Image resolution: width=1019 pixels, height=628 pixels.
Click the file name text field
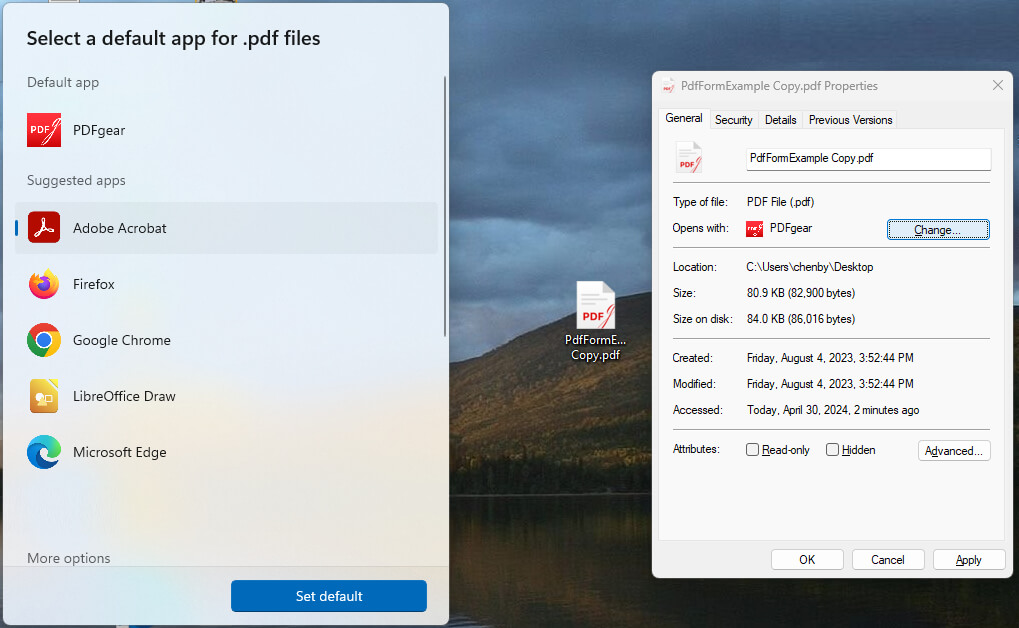(868, 158)
